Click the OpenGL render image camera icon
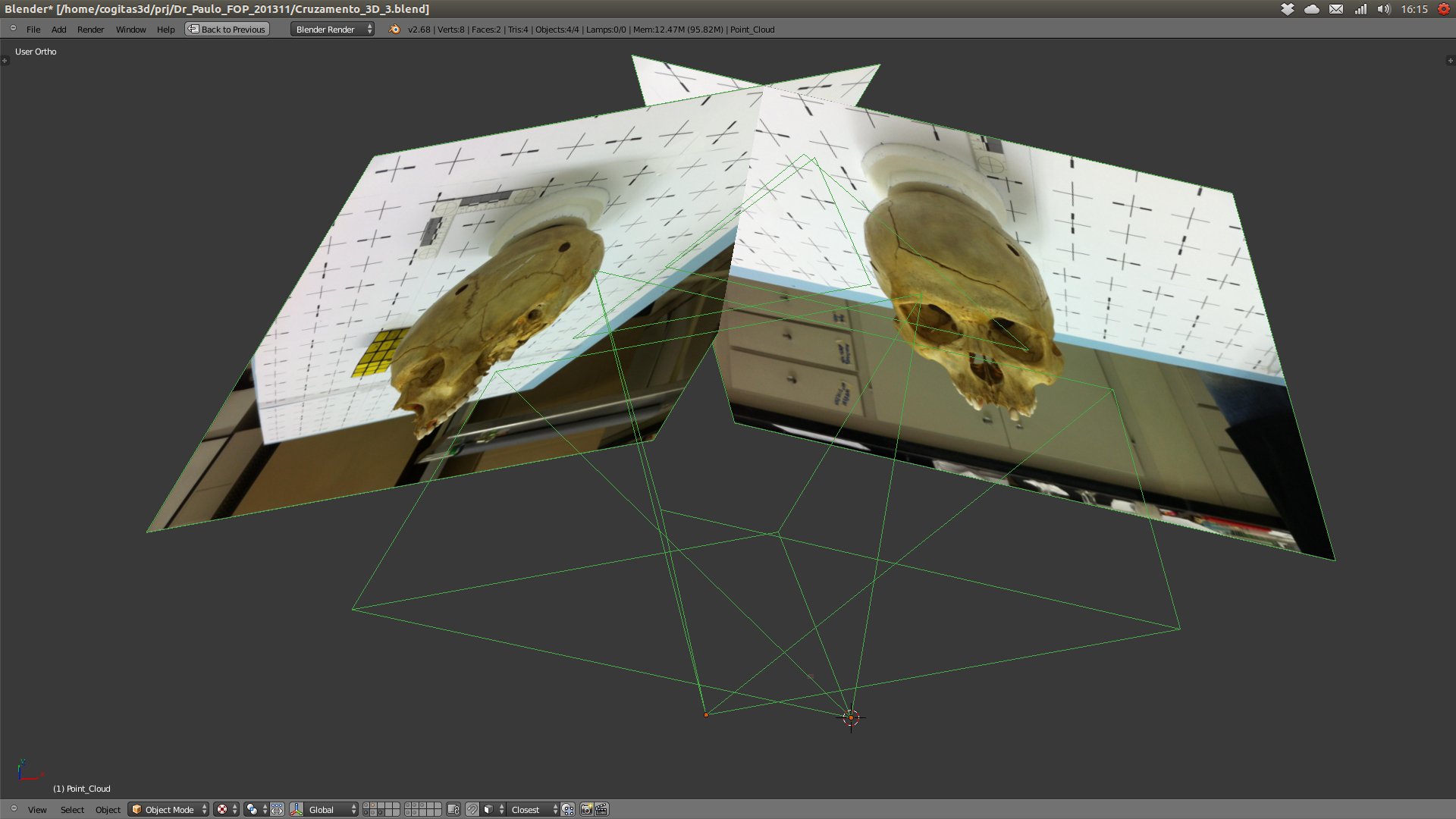The width and height of the screenshot is (1456, 819). coord(586,809)
